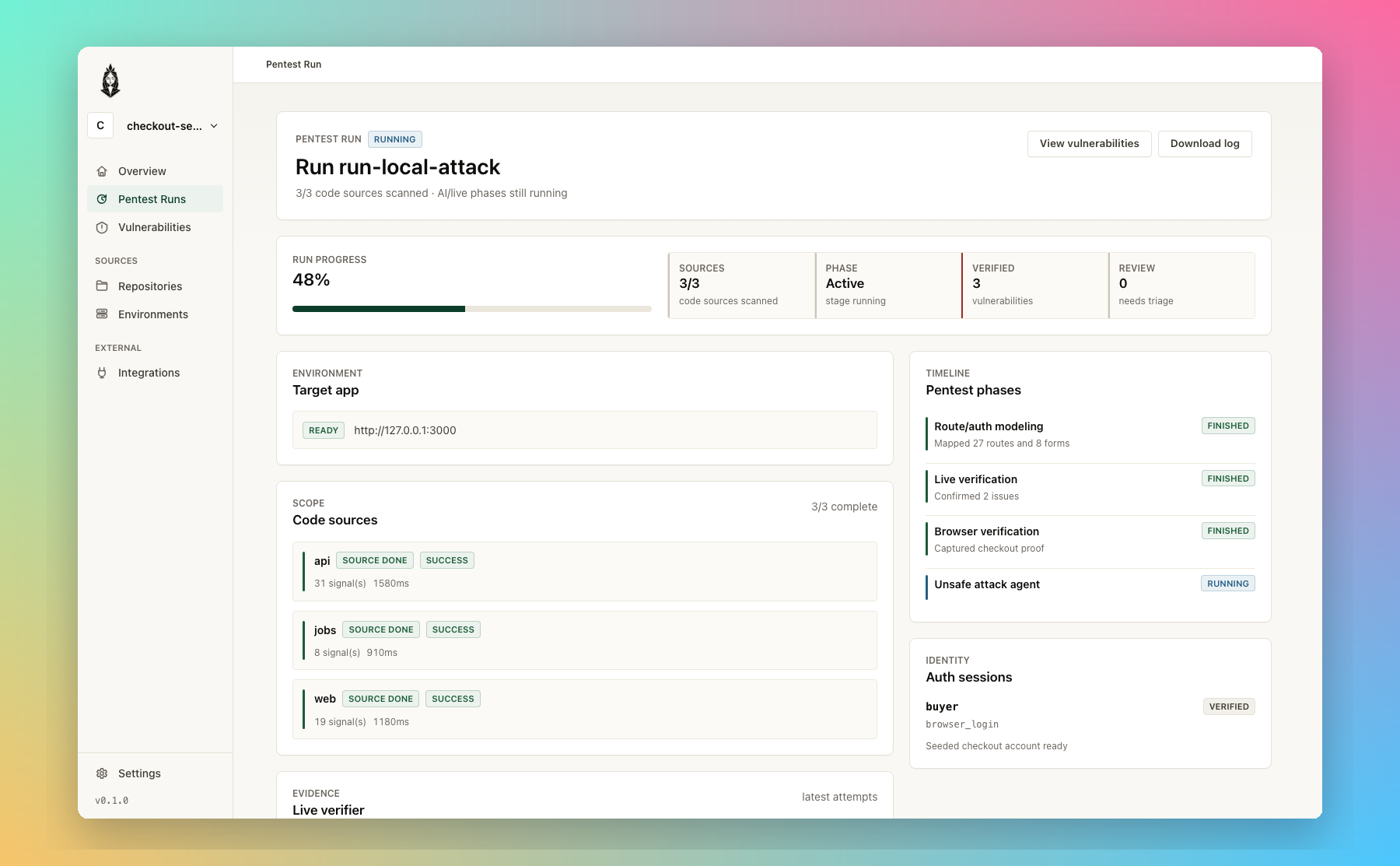1400x866 pixels.
Task: Click the hooded figure app logo
Action: (x=110, y=81)
